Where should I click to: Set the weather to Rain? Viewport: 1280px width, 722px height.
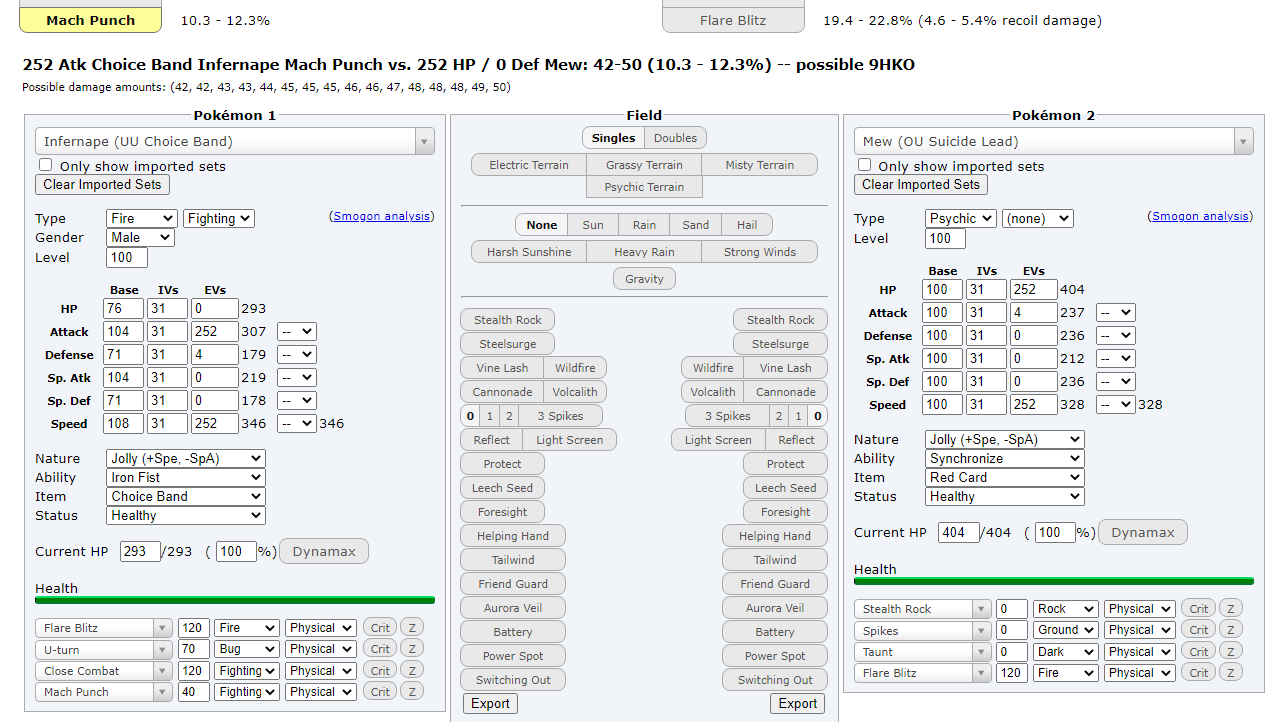point(644,225)
